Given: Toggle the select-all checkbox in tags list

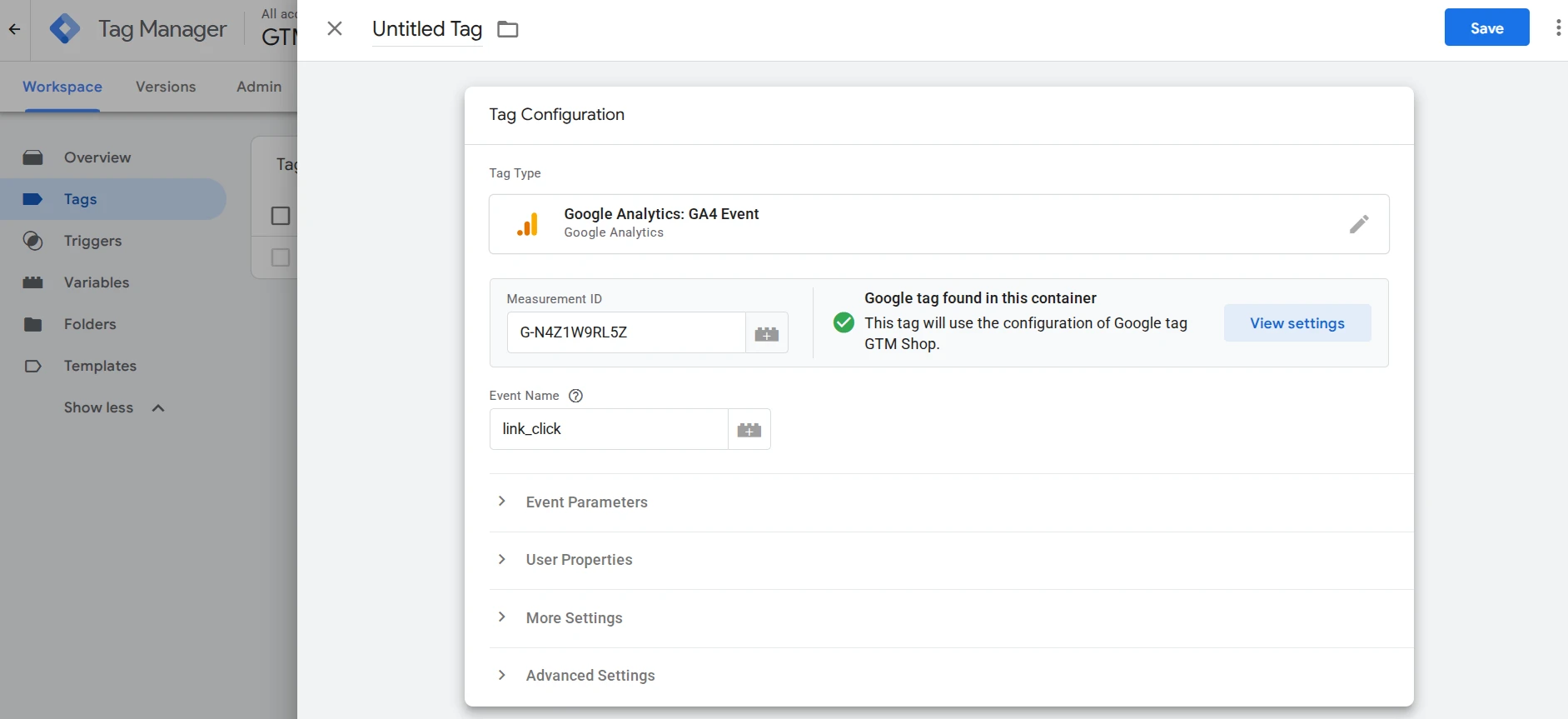Looking at the screenshot, I should click(x=281, y=216).
